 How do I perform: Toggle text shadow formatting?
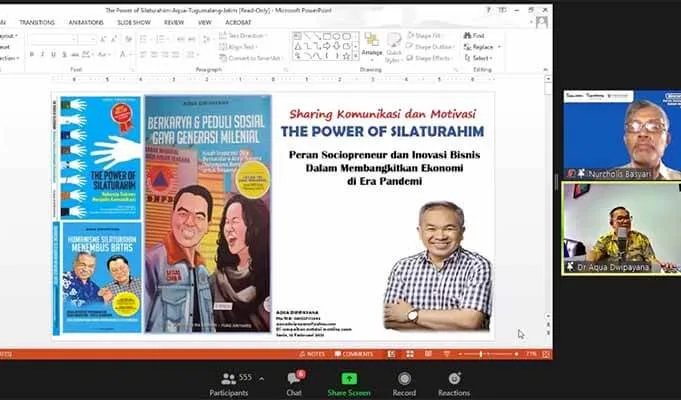[64, 55]
